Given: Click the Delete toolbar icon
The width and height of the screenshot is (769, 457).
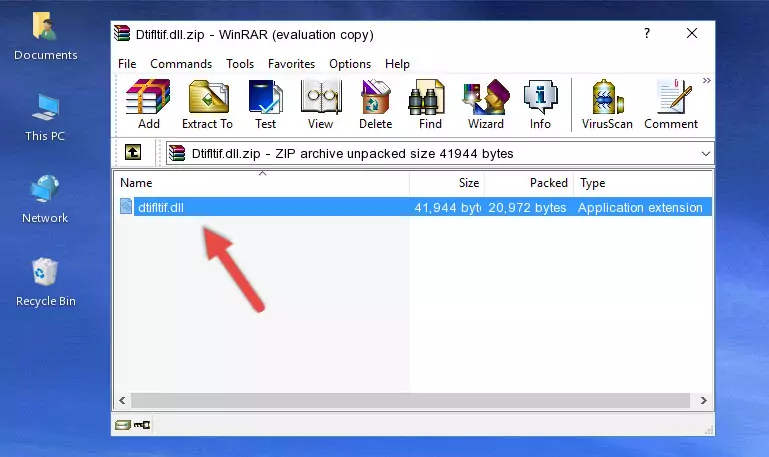Looking at the screenshot, I should pos(376,104).
